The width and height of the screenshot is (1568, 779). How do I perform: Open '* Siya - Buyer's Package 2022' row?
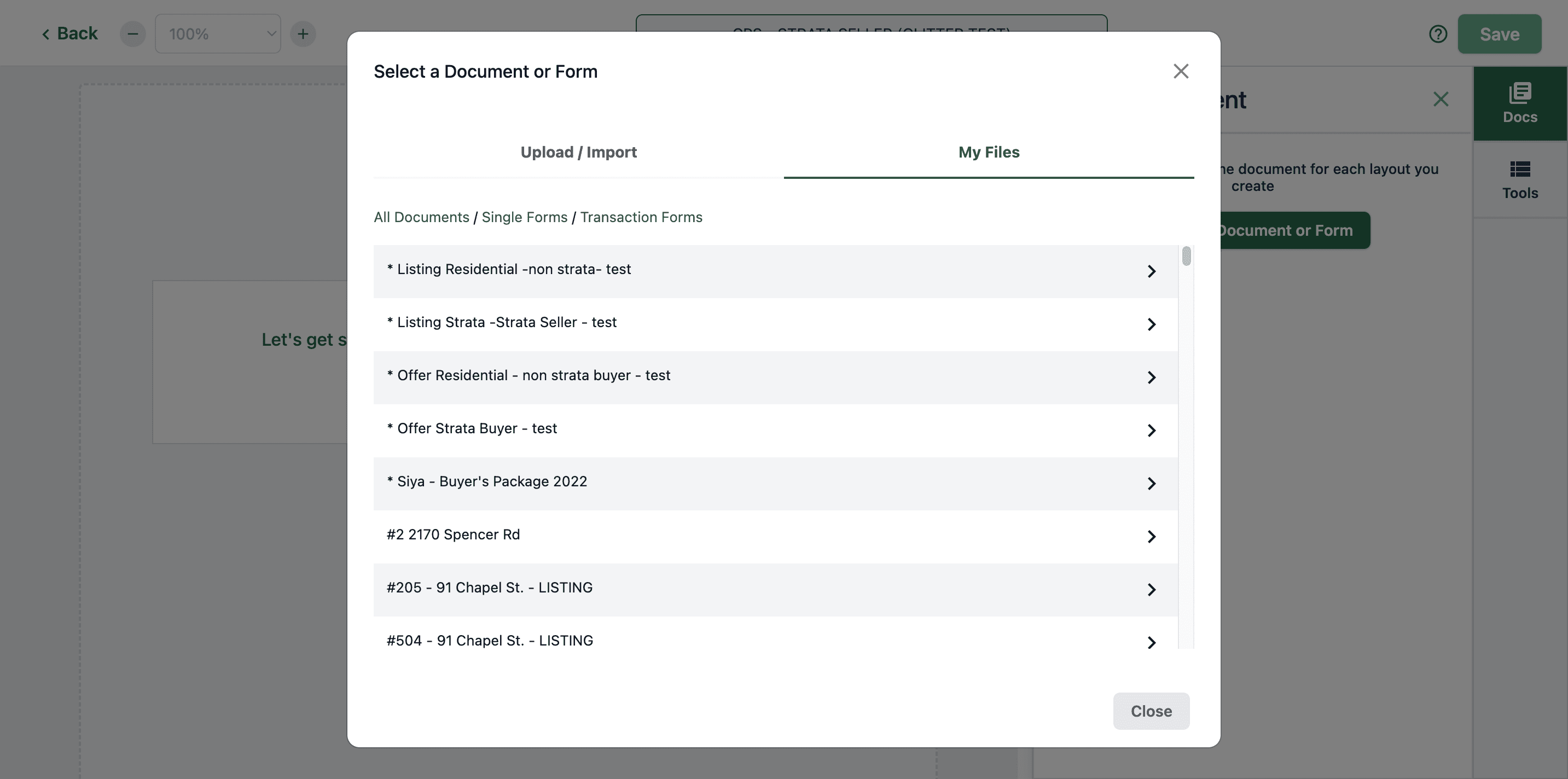coord(775,483)
